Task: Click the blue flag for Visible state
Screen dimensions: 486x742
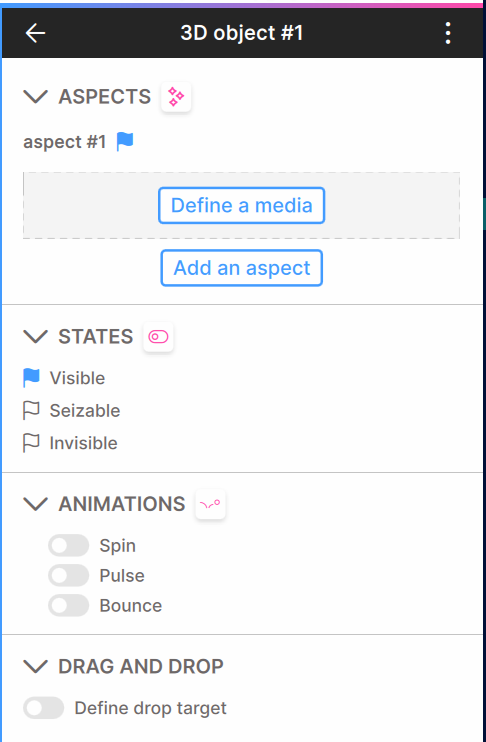Action: [x=31, y=378]
